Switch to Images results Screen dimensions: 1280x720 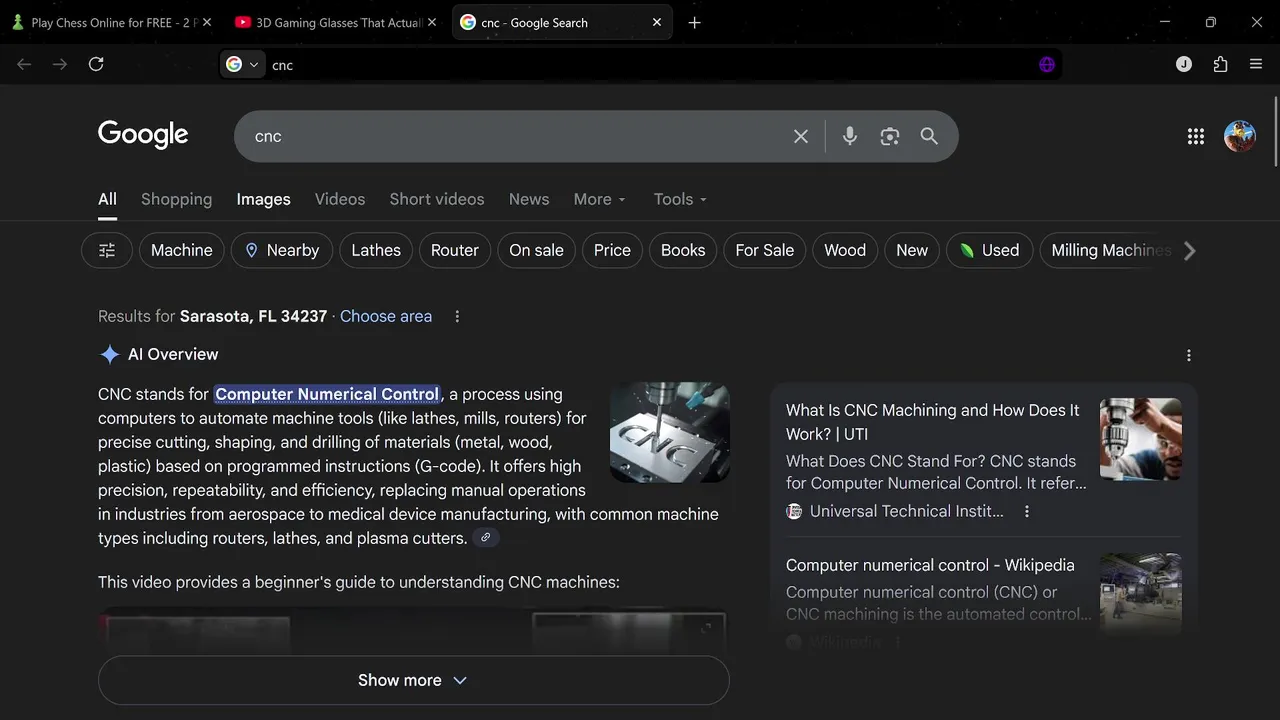click(263, 199)
